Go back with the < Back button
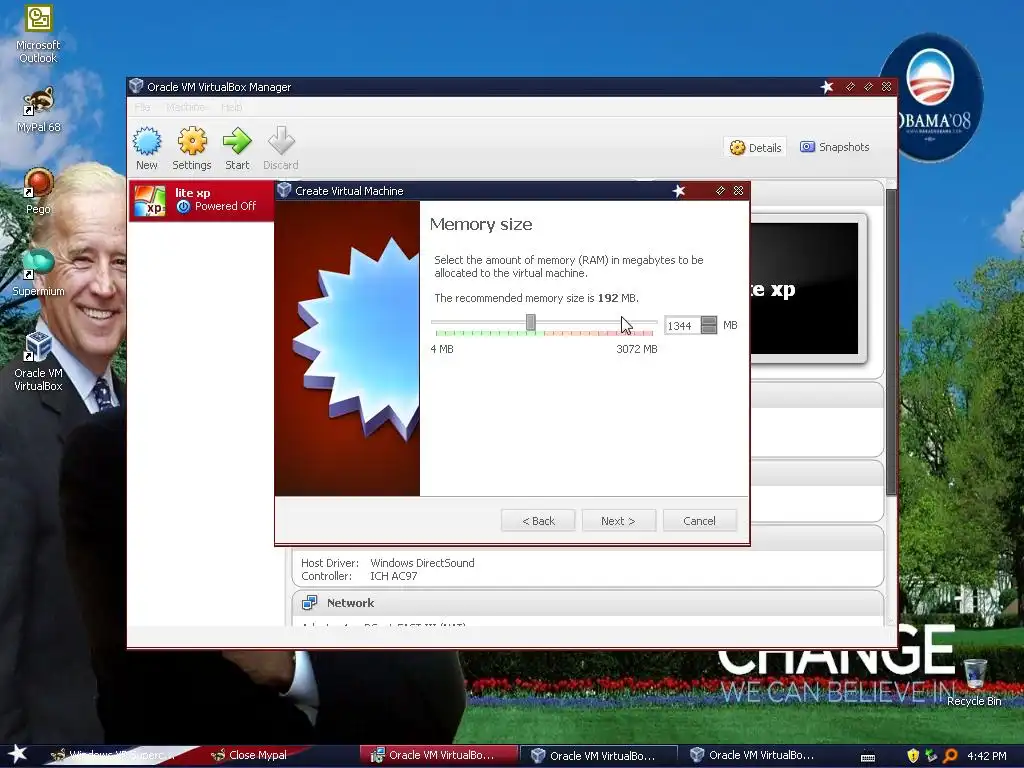This screenshot has height=768, width=1024. click(538, 520)
